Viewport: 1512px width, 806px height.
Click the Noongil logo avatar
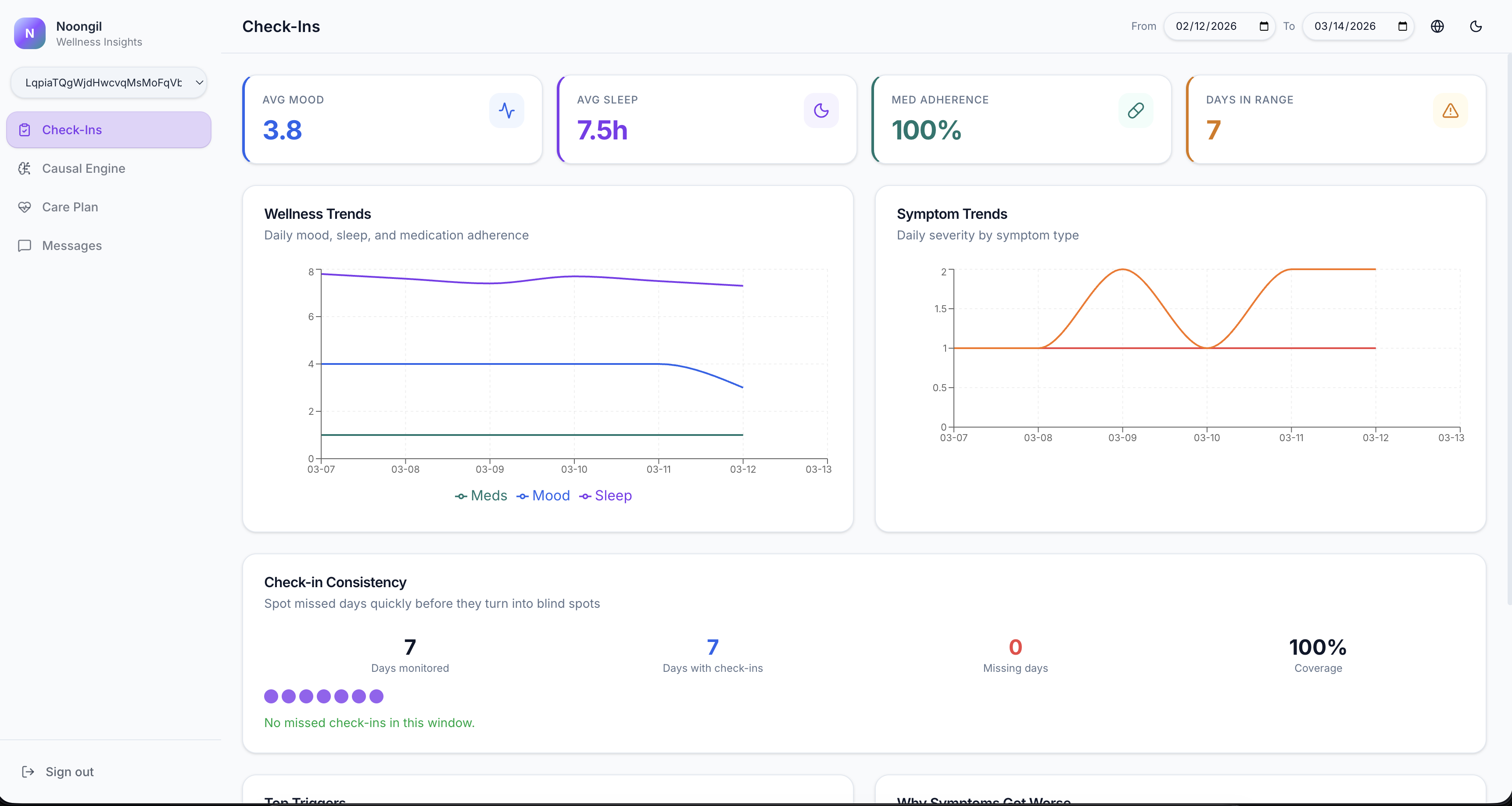point(29,33)
